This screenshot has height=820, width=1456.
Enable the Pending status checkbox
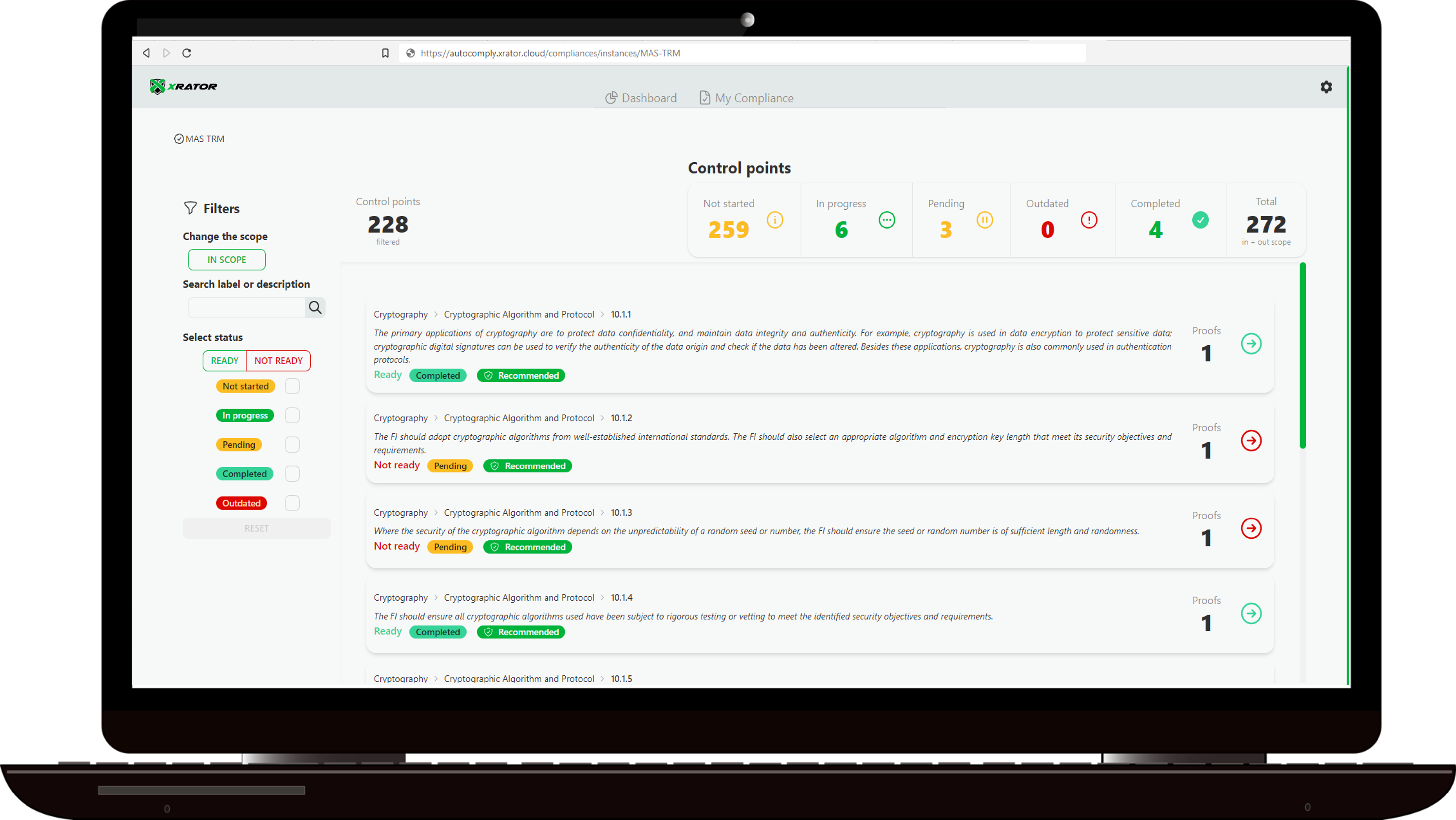292,444
